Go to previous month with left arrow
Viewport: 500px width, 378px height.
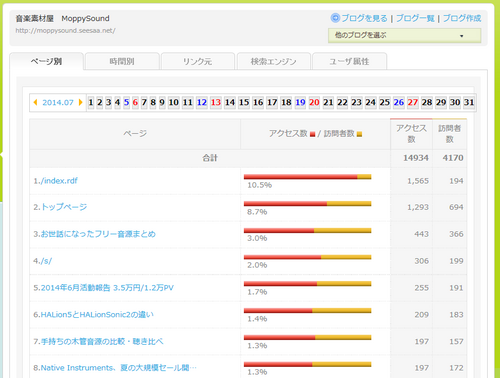35,102
